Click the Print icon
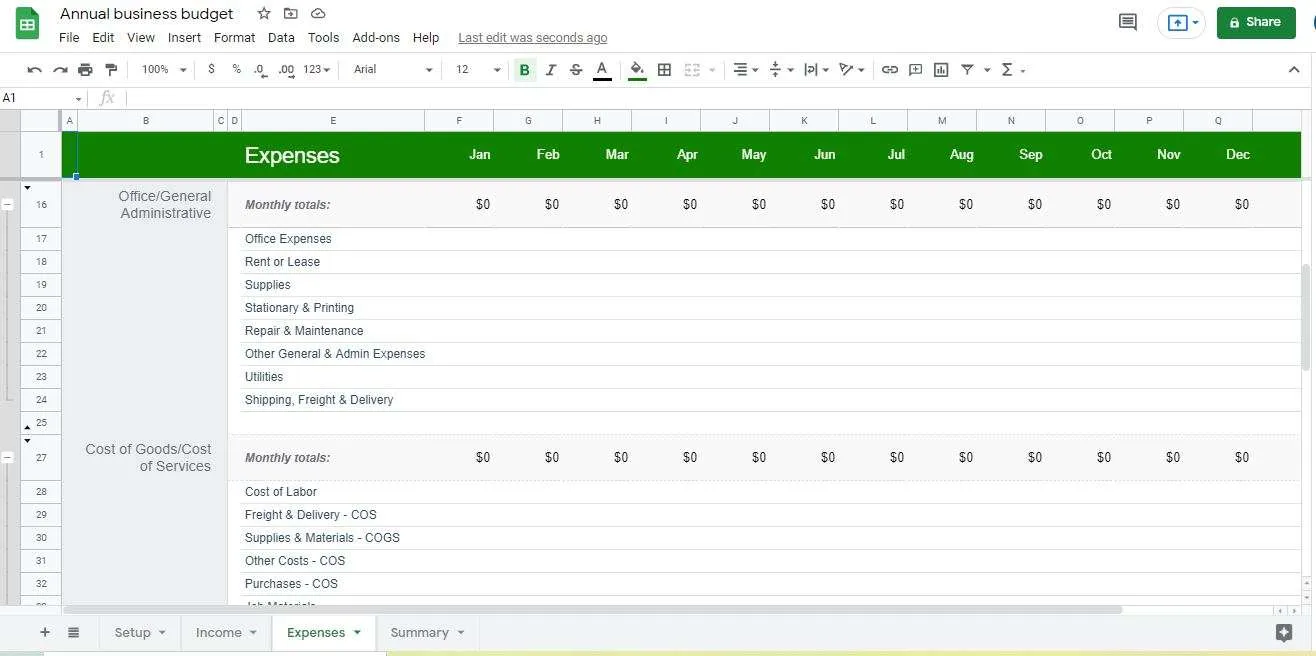Image resolution: width=1316 pixels, height=656 pixels. tap(85, 70)
